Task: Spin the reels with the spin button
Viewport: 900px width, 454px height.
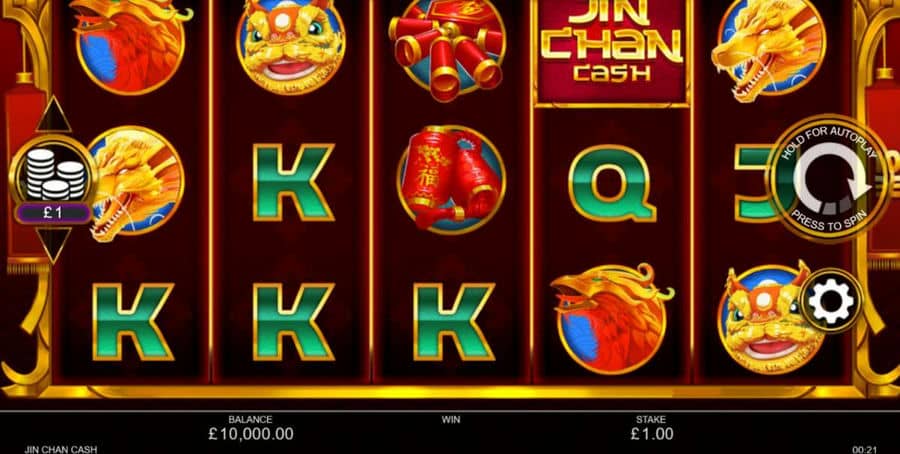Action: (830, 178)
